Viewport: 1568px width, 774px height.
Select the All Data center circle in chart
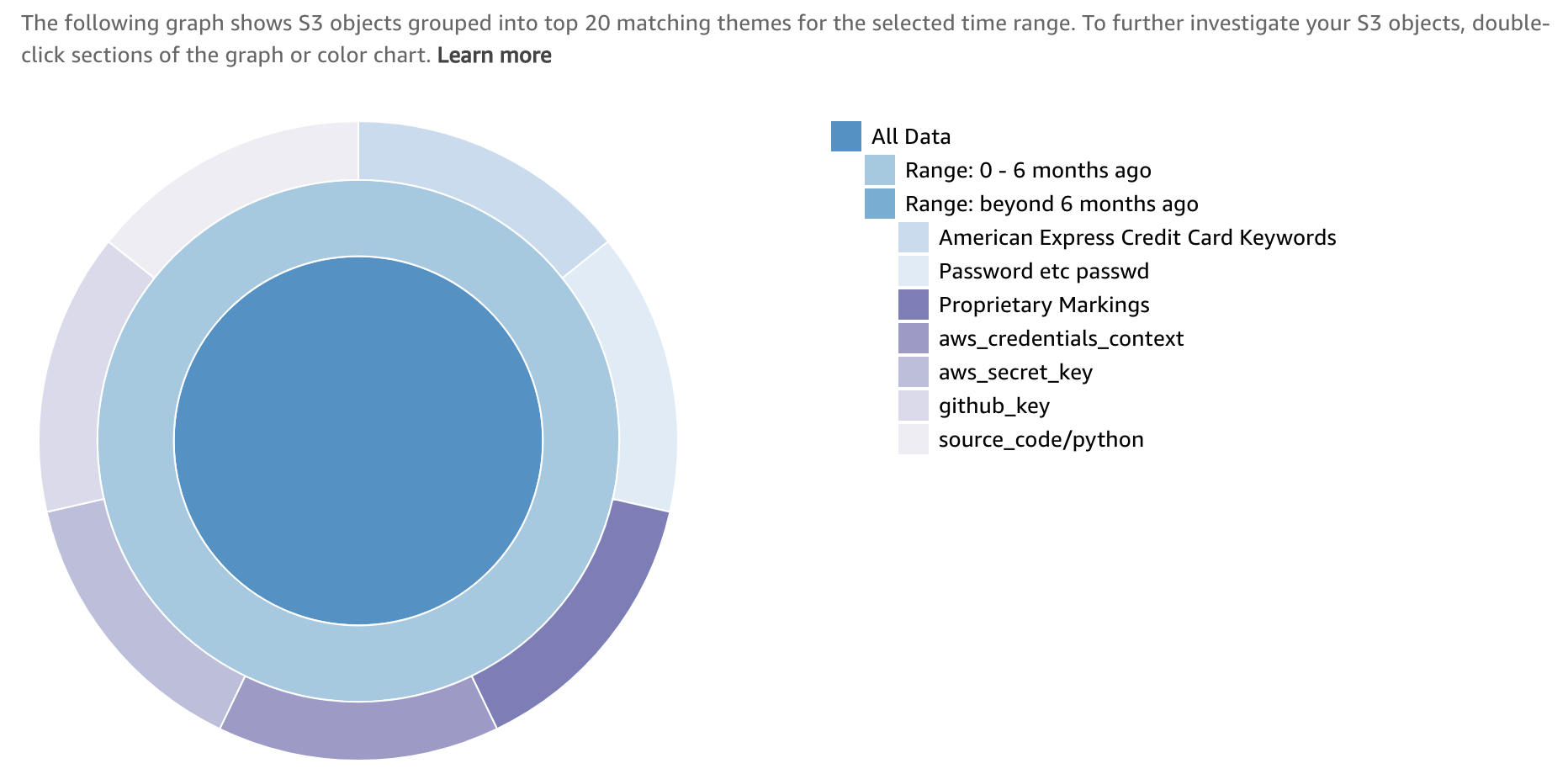point(358,441)
